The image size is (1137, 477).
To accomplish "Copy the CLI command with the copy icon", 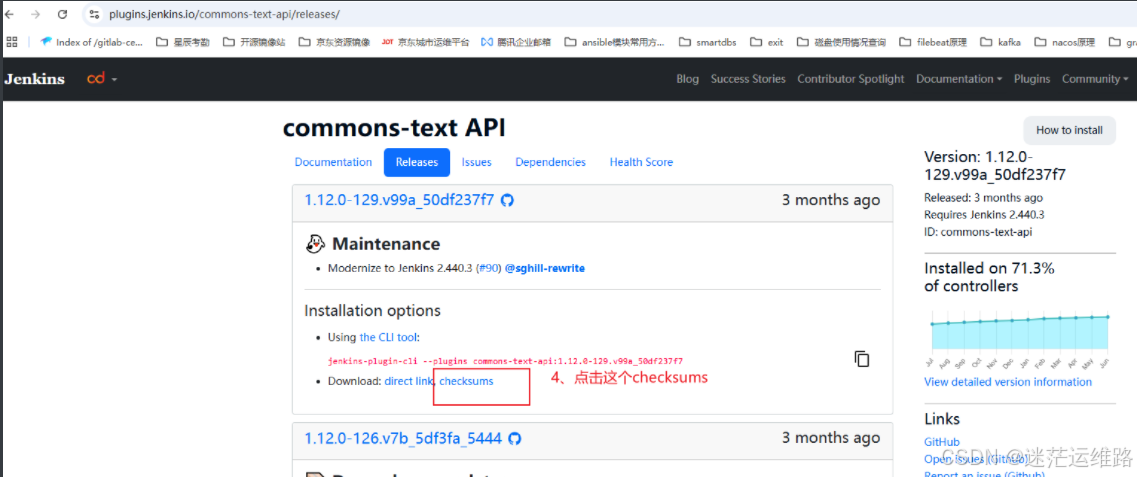I will coord(861,358).
